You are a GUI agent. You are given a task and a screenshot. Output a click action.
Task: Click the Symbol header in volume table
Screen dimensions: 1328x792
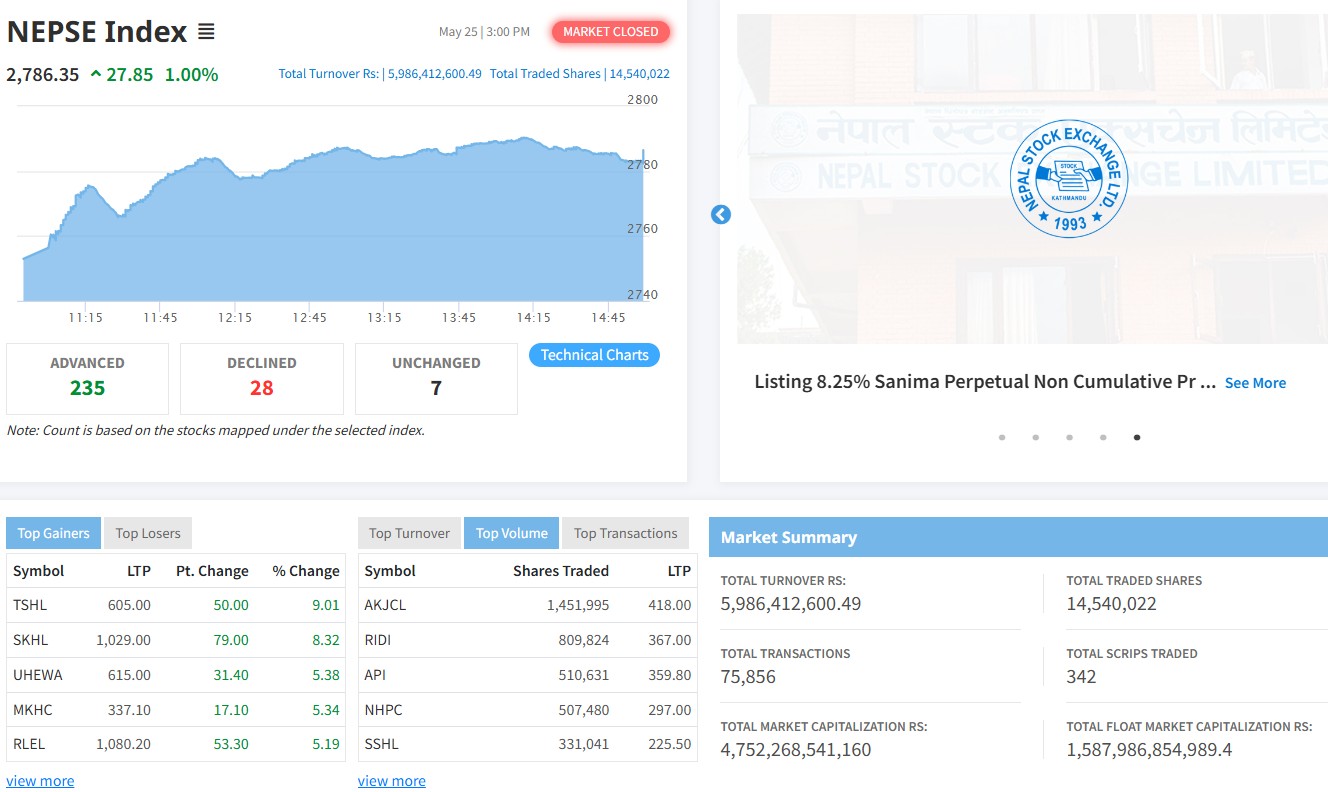point(390,571)
